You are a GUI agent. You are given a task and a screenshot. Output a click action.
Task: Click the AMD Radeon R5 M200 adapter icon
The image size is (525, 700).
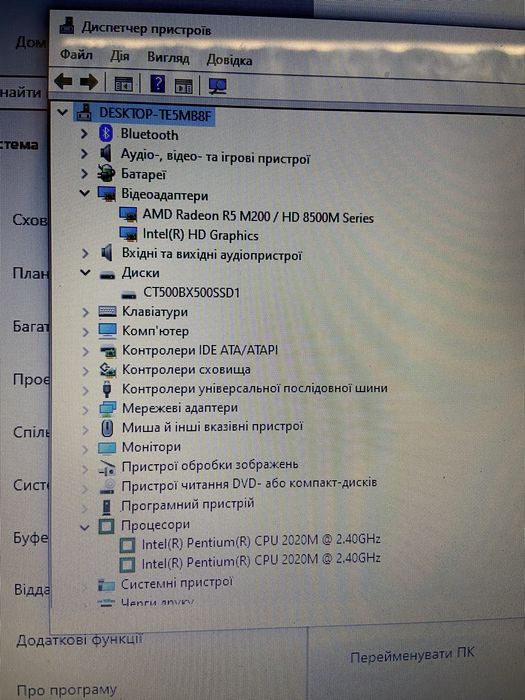[128, 215]
